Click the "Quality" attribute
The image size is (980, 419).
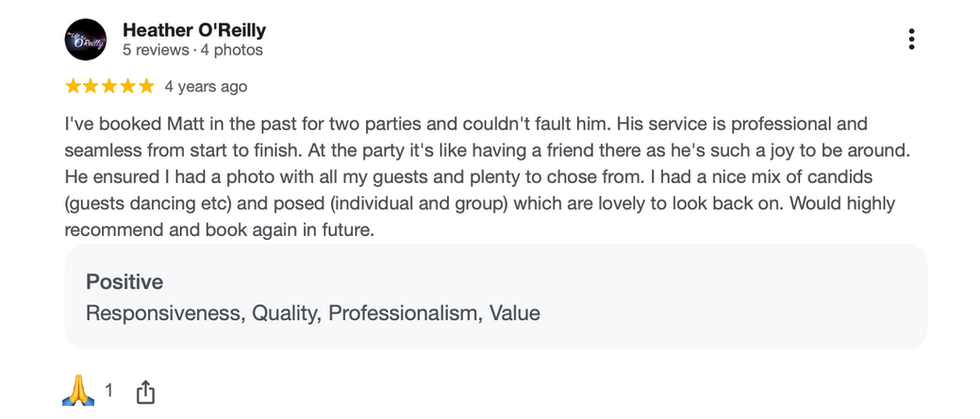(284, 313)
